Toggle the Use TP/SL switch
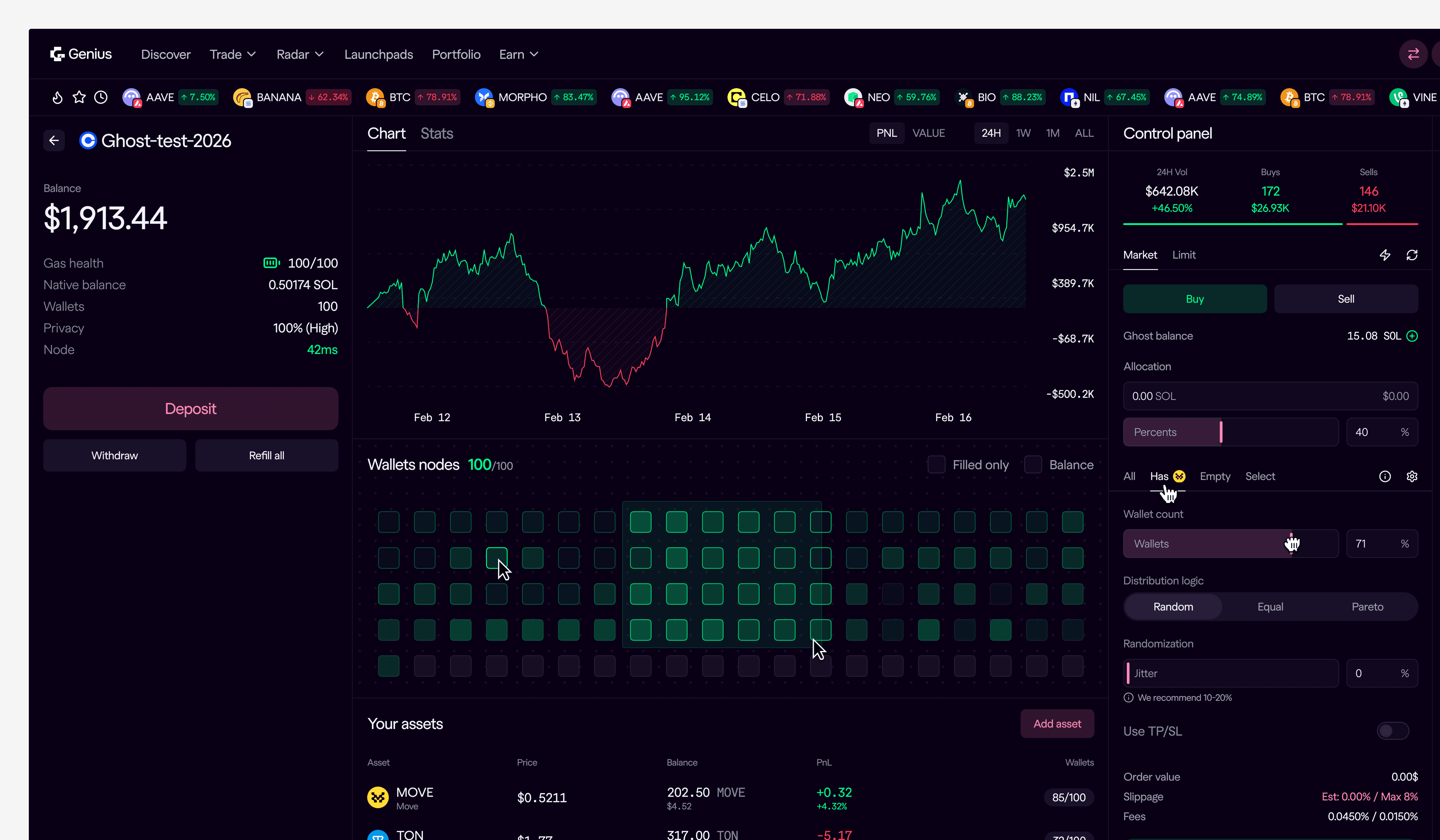The image size is (1440, 840). pyautogui.click(x=1393, y=731)
